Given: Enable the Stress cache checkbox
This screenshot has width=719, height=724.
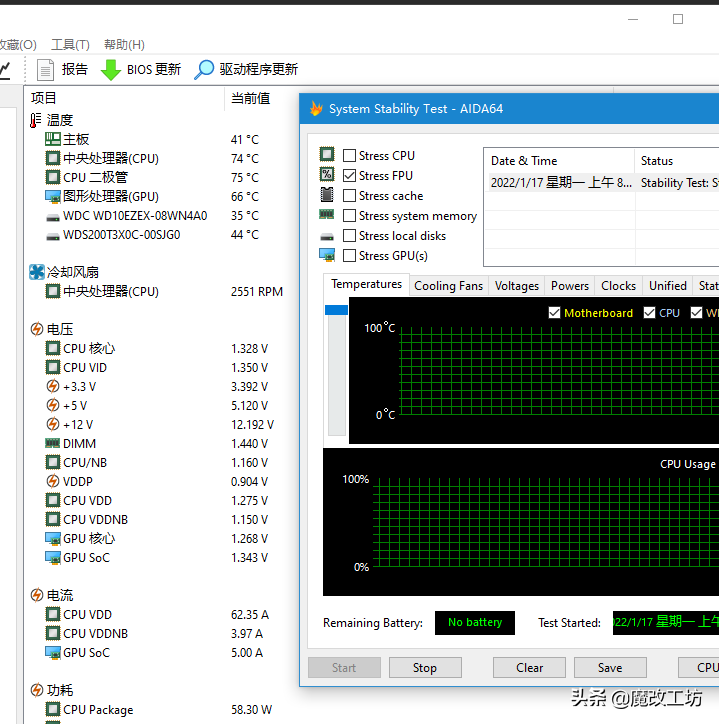Looking at the screenshot, I should [x=350, y=196].
